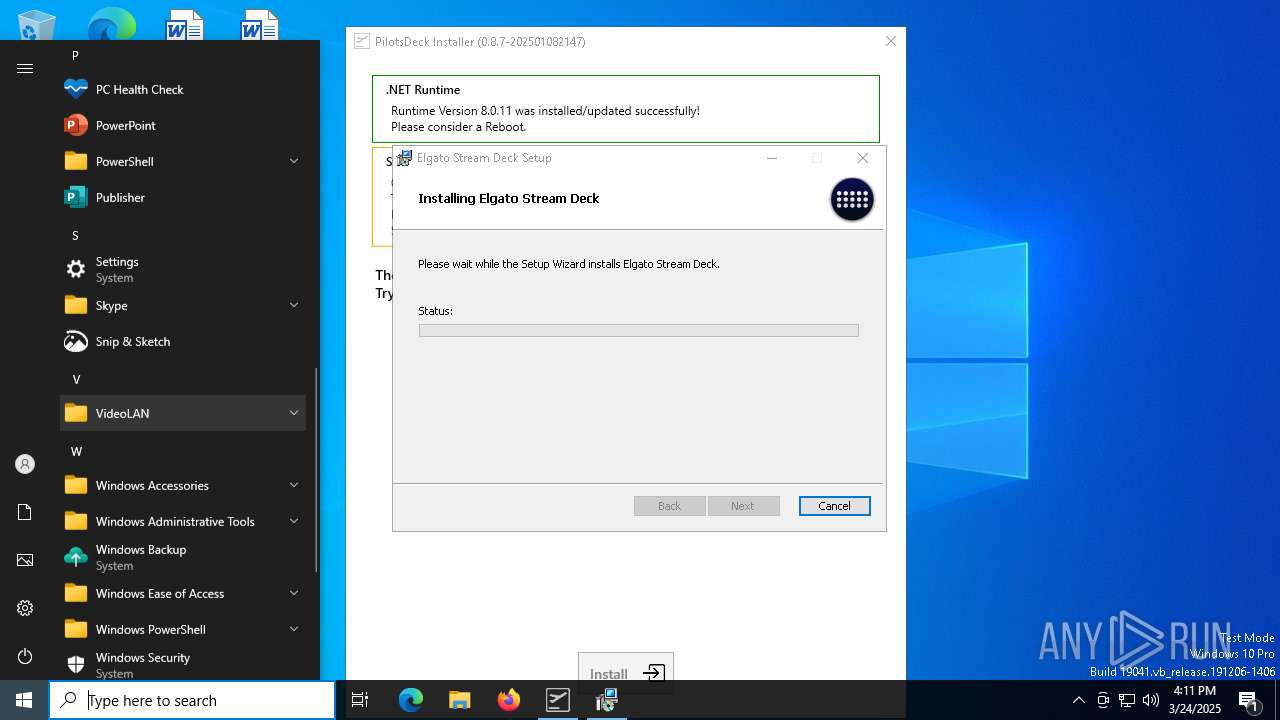Jump to letter W section header
Viewport: 1280px width, 720px height.
(76, 451)
